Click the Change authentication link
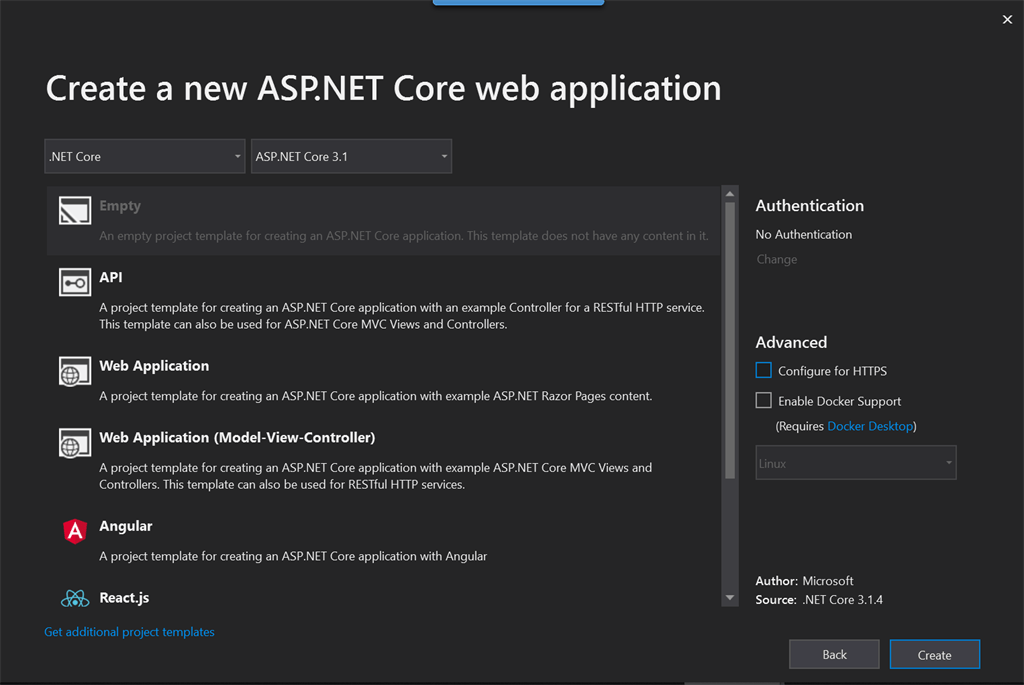The height and width of the screenshot is (685, 1024). point(777,259)
